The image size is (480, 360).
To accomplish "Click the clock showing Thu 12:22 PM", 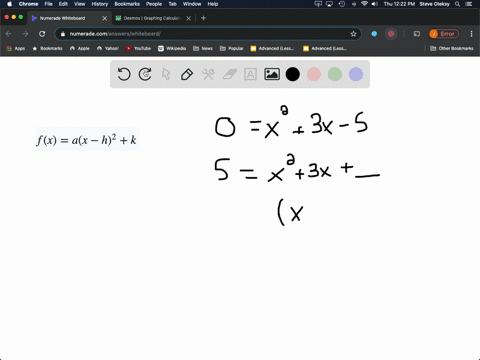I will (x=399, y=4).
